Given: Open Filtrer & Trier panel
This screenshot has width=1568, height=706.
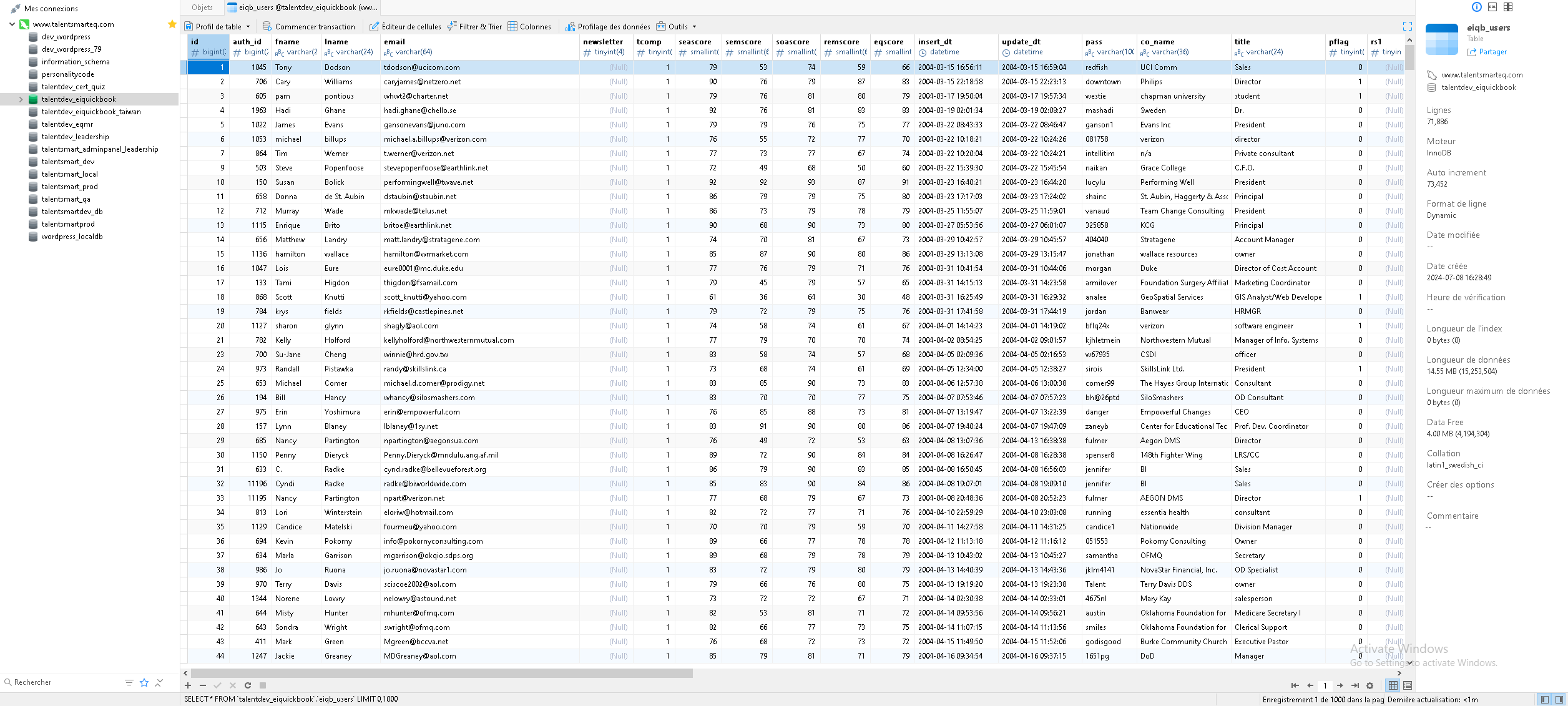Looking at the screenshot, I should click(x=475, y=27).
